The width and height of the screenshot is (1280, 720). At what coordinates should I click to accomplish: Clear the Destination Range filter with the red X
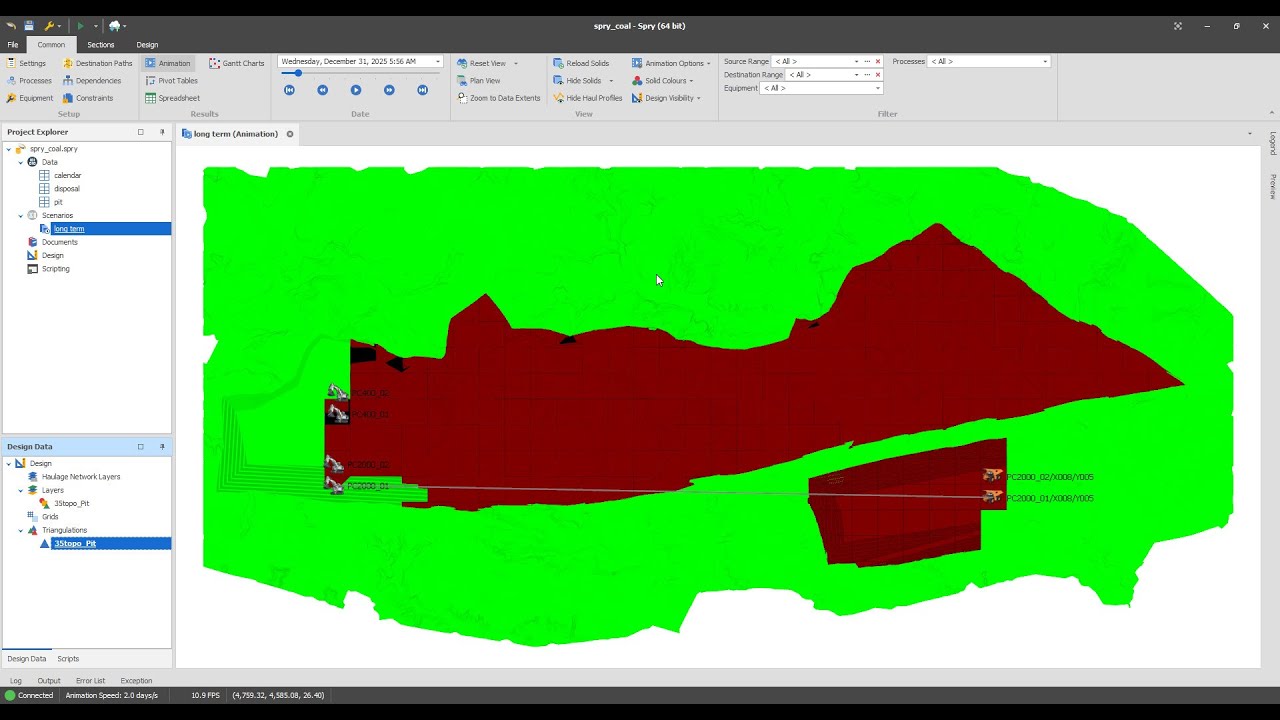point(878,75)
